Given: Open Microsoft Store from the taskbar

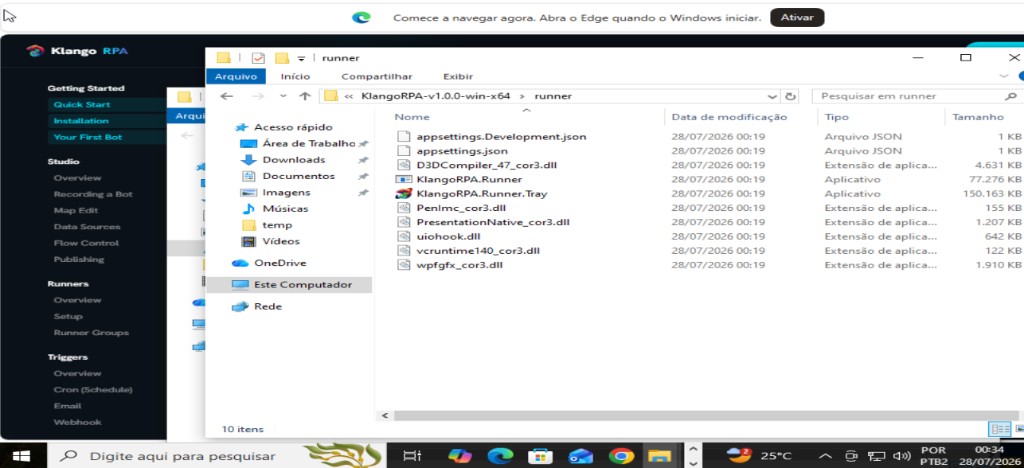Looking at the screenshot, I should (541, 456).
